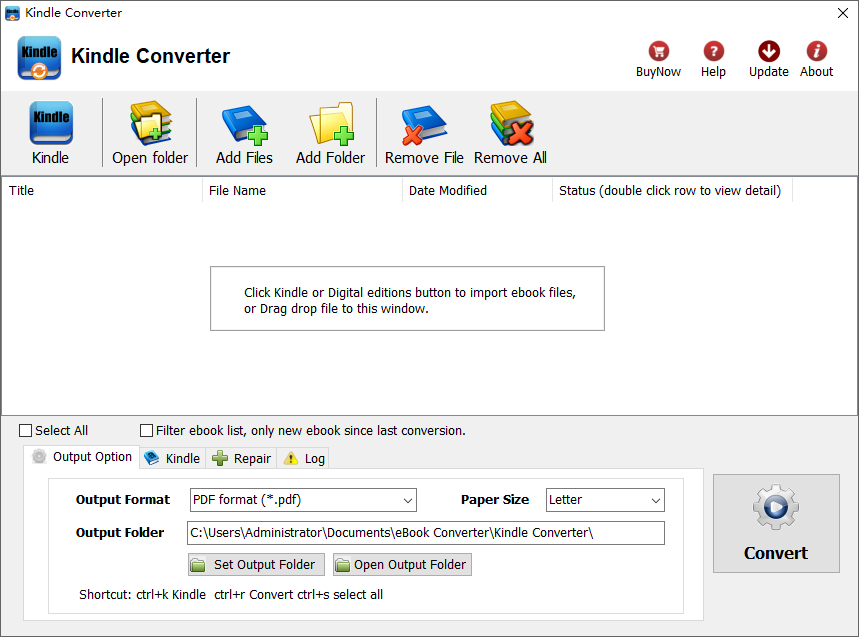This screenshot has height=637, width=859.
Task: Open the Log tab
Action: pyautogui.click(x=303, y=458)
